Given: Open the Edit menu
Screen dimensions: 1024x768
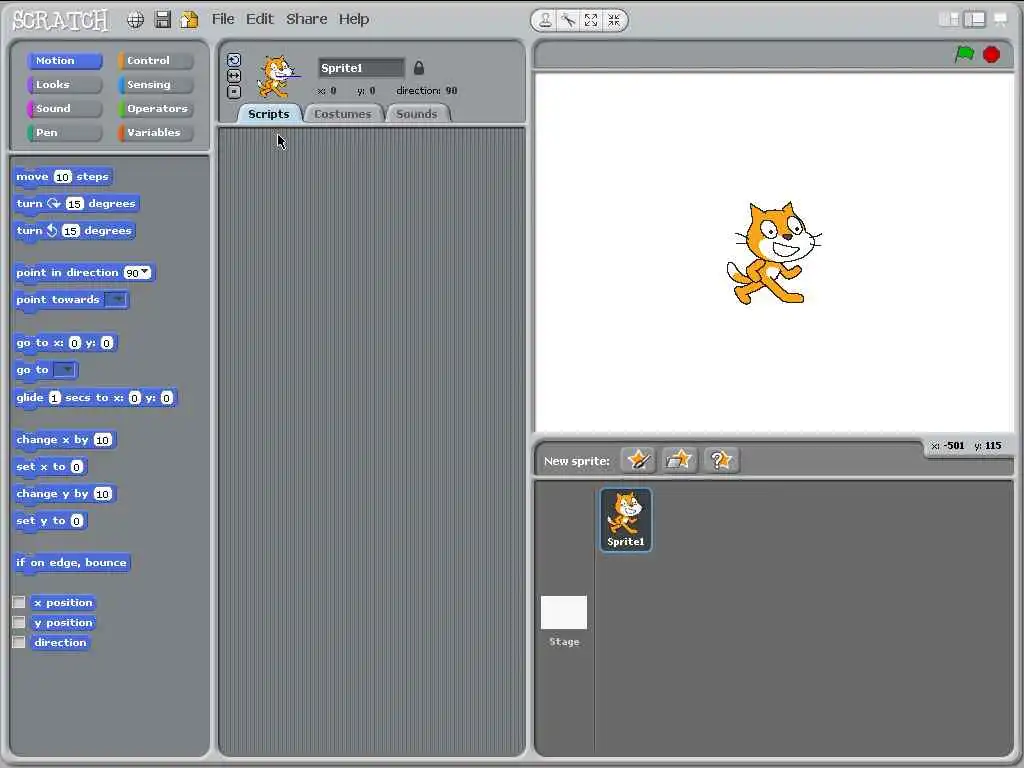Looking at the screenshot, I should (259, 20).
